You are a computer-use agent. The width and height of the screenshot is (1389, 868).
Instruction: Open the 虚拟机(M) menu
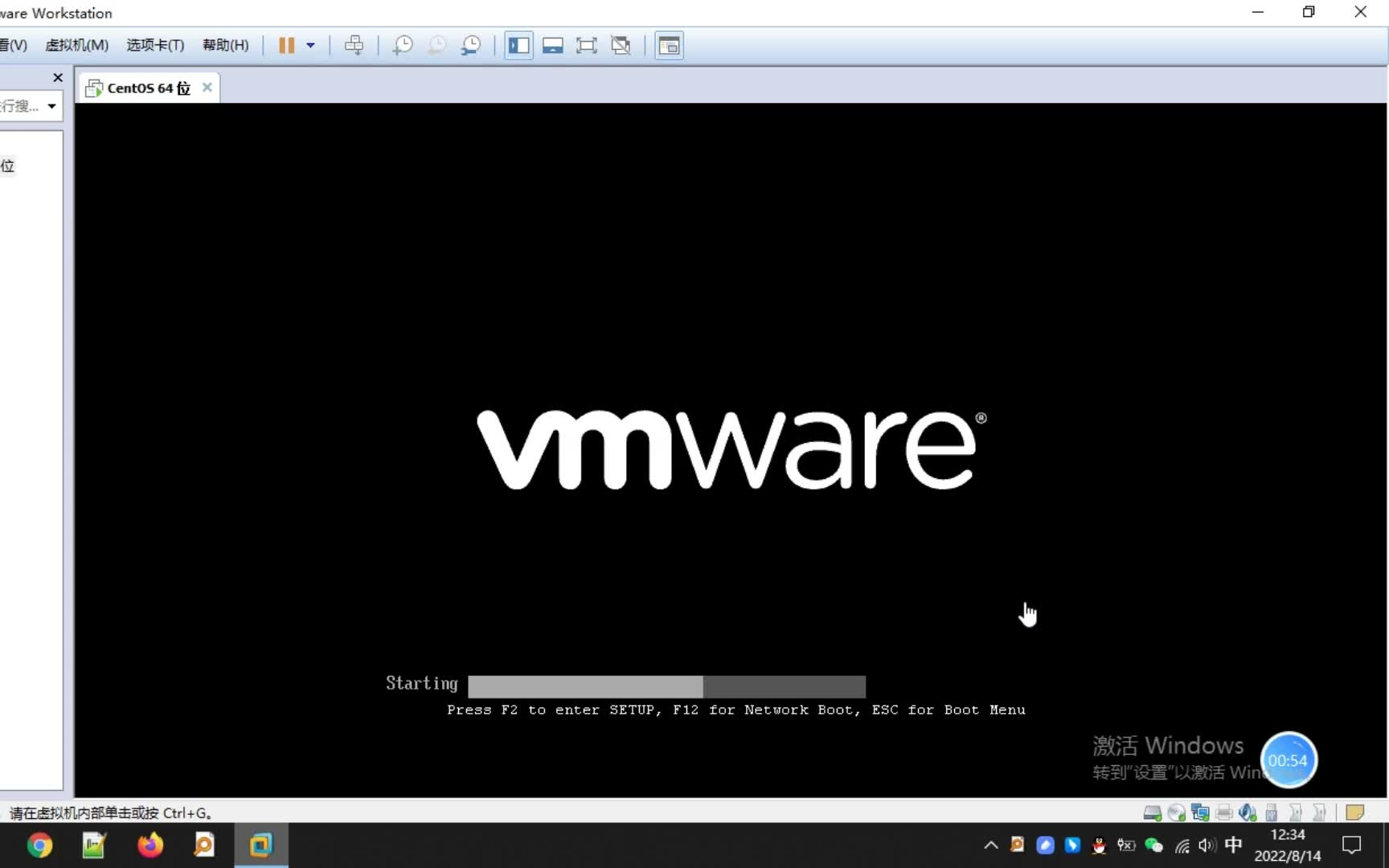(77, 45)
